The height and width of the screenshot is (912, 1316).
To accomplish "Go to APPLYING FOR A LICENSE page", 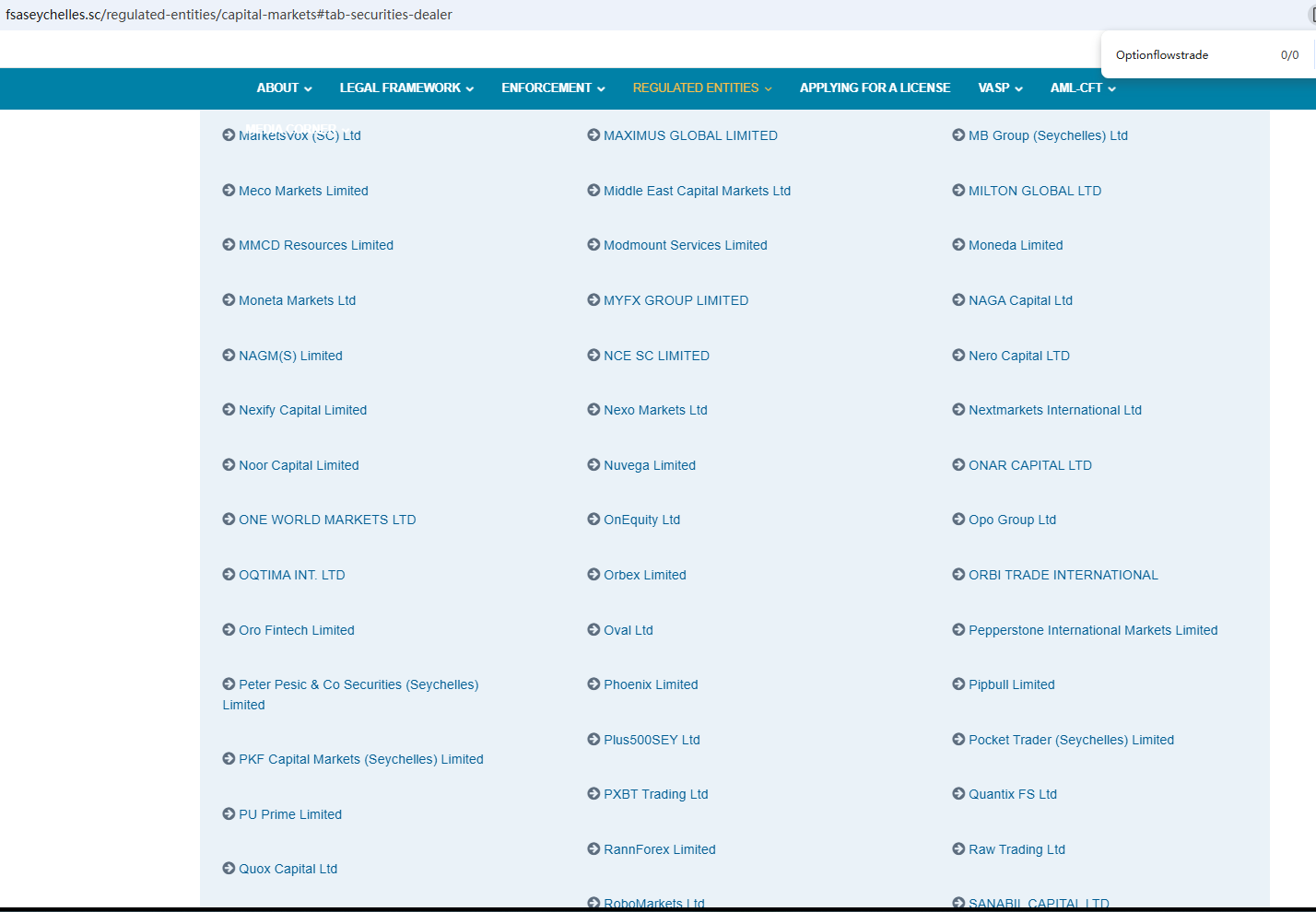I will (x=875, y=88).
